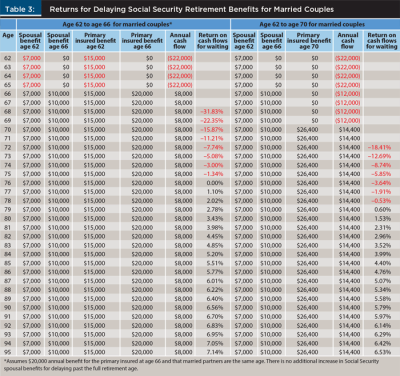The image size is (400, 376).
Task: Click the -15.87% return cell
Action: point(212,129)
